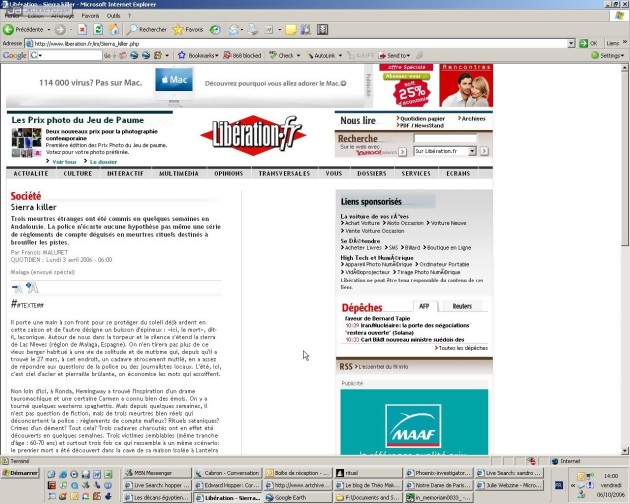Viewport: 630px width, 504px height.
Task: Open Back button history dropdown arrow
Action: click(49, 30)
